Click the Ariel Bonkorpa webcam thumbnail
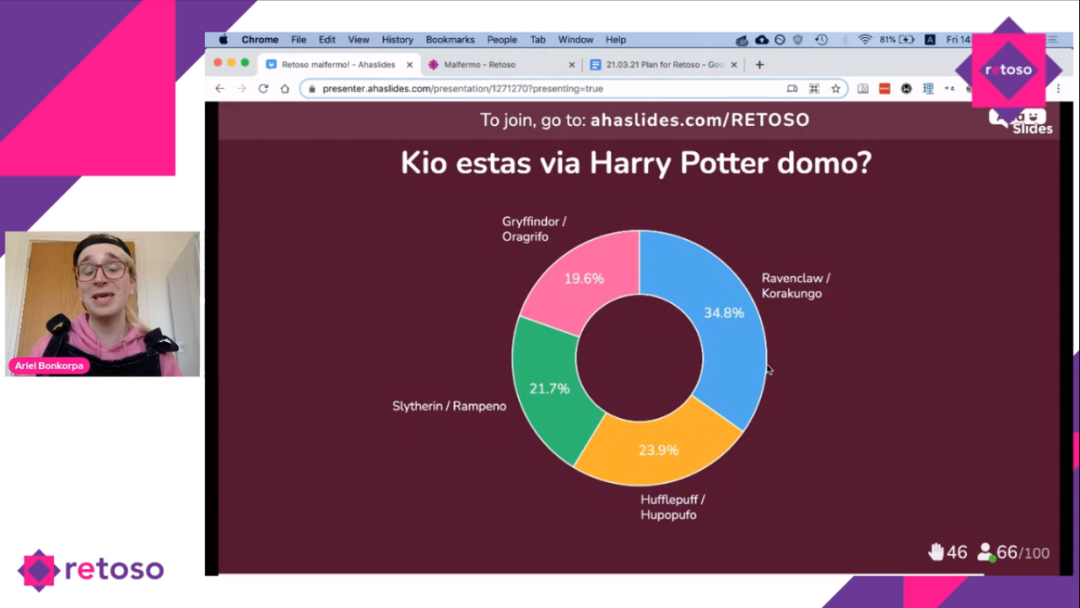This screenshot has height=608, width=1080. tap(103, 304)
